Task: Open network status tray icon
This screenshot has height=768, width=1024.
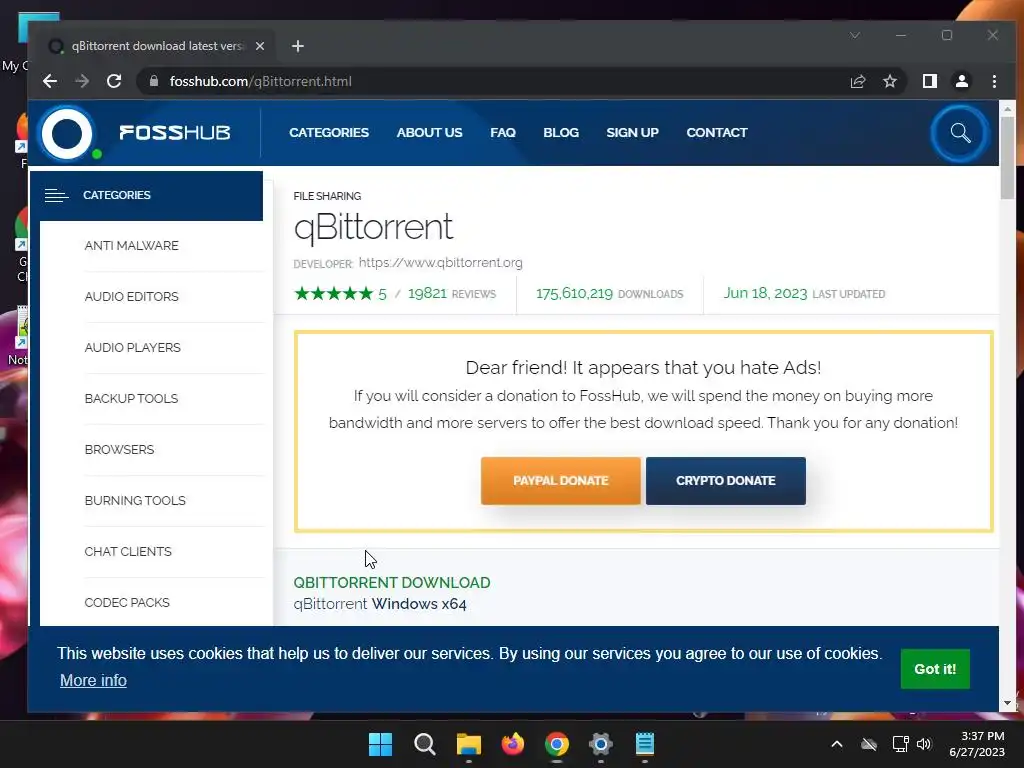Action: pos(900,744)
